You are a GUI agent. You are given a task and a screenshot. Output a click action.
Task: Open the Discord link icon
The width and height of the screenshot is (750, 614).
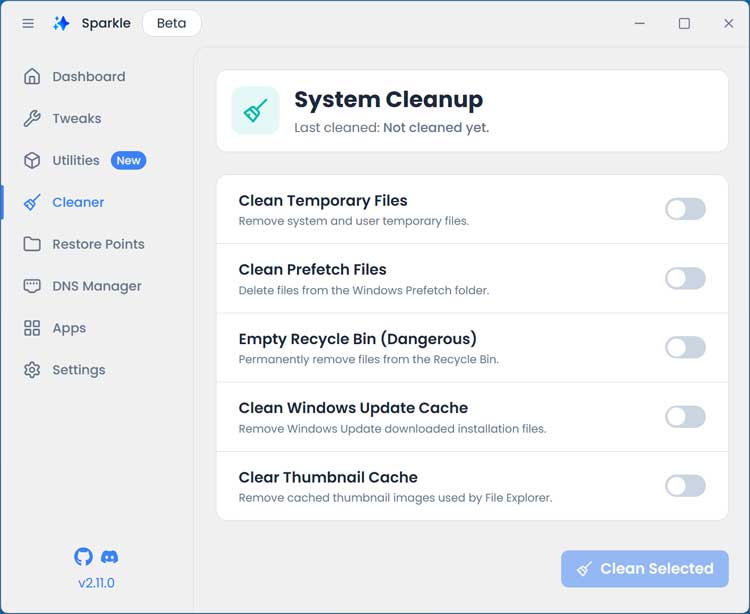[x=110, y=557]
